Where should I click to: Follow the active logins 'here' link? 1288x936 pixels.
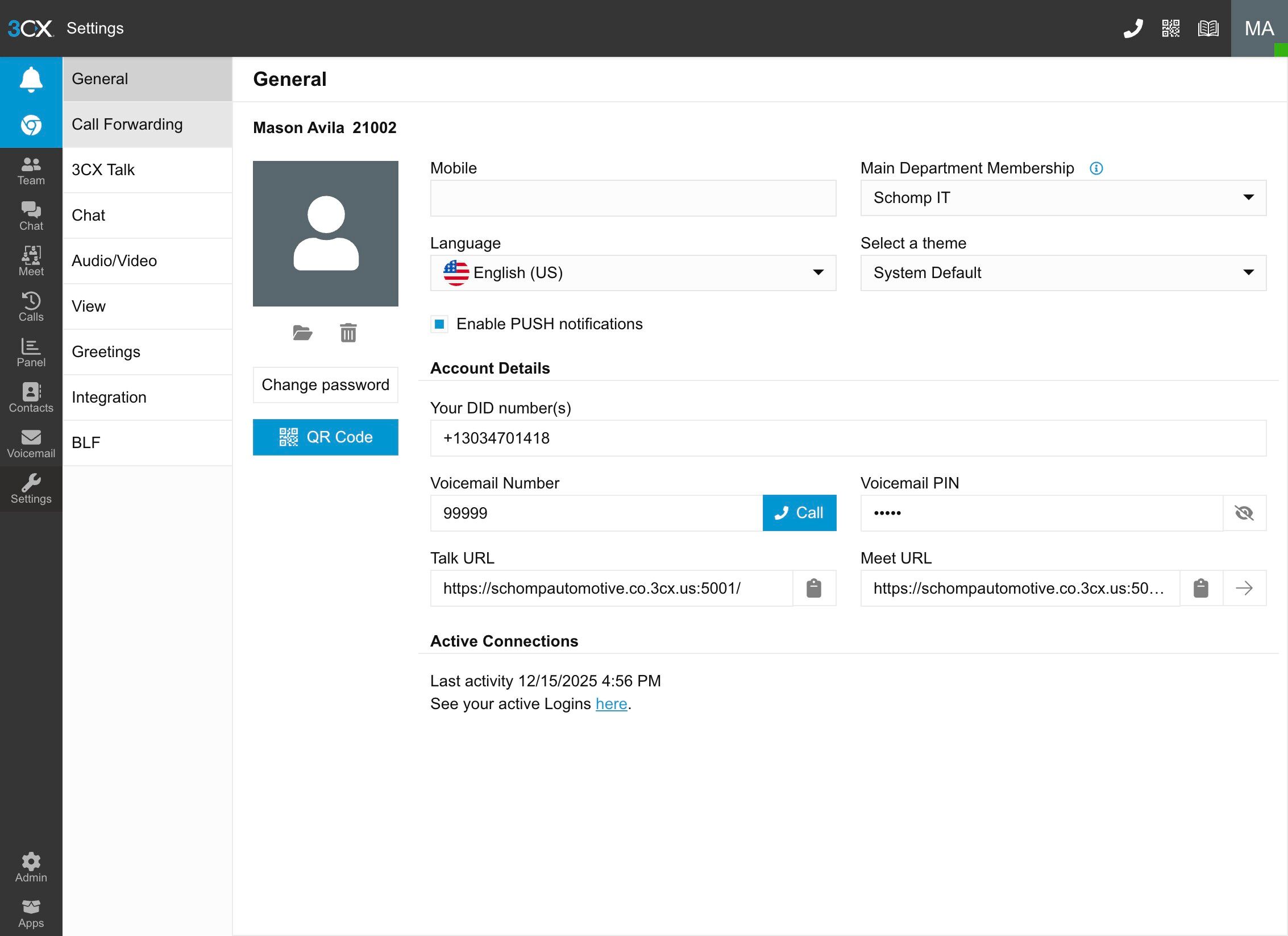coord(611,704)
